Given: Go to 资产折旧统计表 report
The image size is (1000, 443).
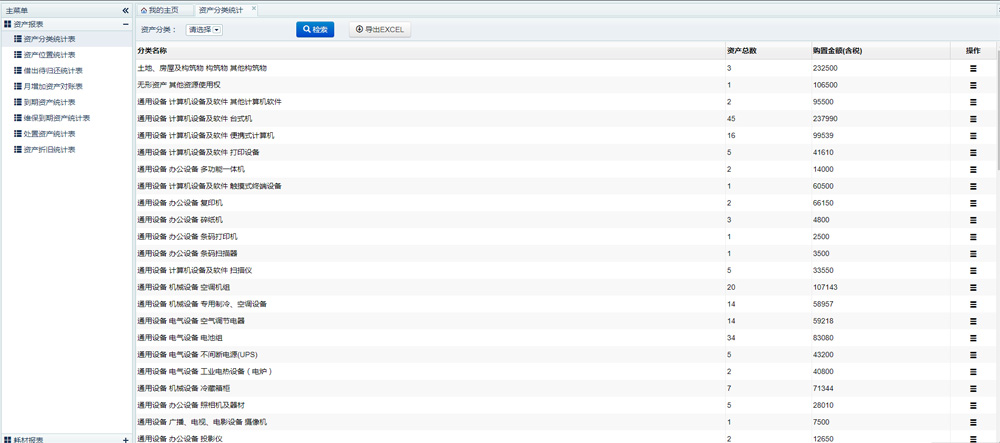Looking at the screenshot, I should pos(49,149).
